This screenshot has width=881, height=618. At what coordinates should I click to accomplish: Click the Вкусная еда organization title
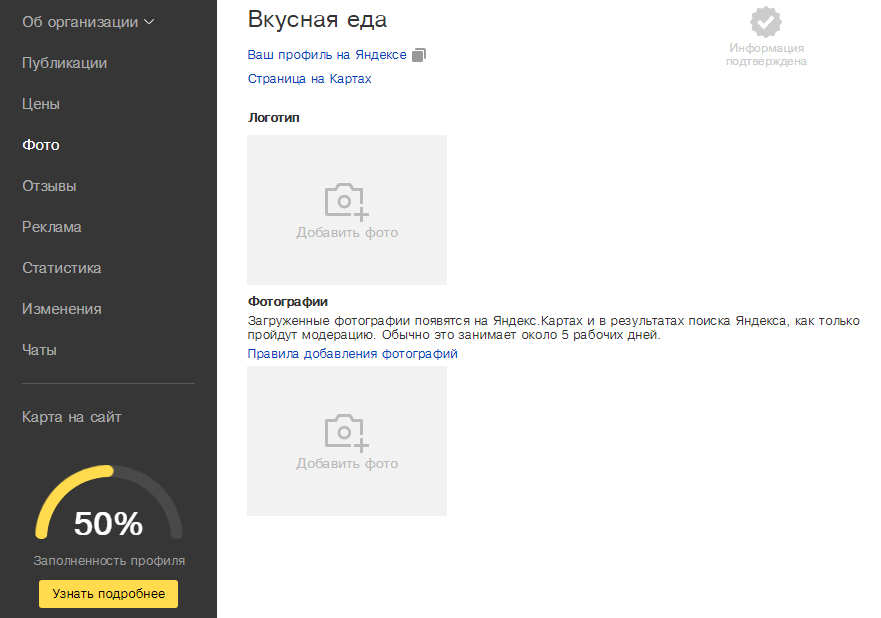click(317, 19)
